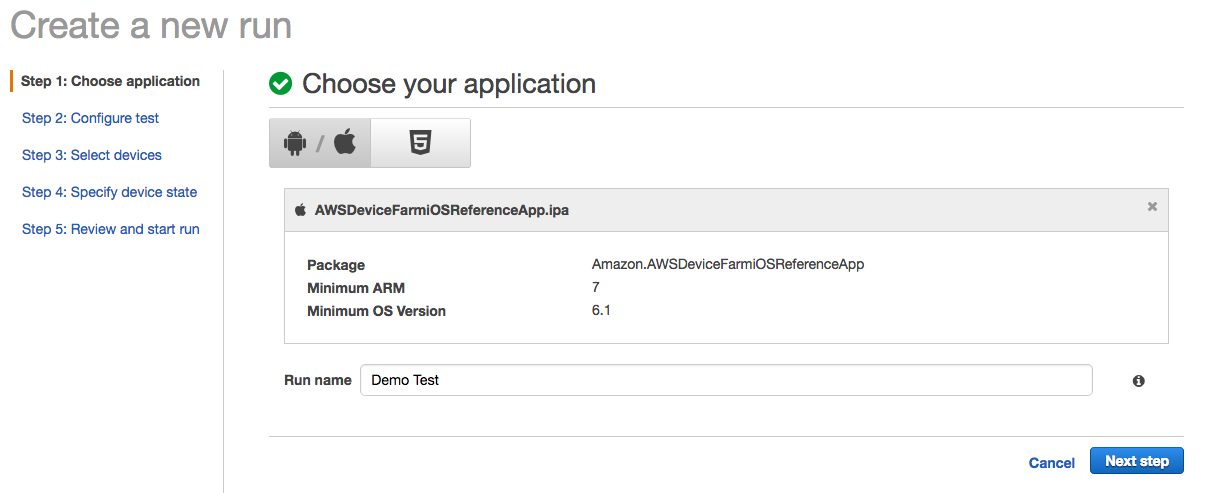
Task: Go to Step 1: Choose application
Action: coord(110,81)
